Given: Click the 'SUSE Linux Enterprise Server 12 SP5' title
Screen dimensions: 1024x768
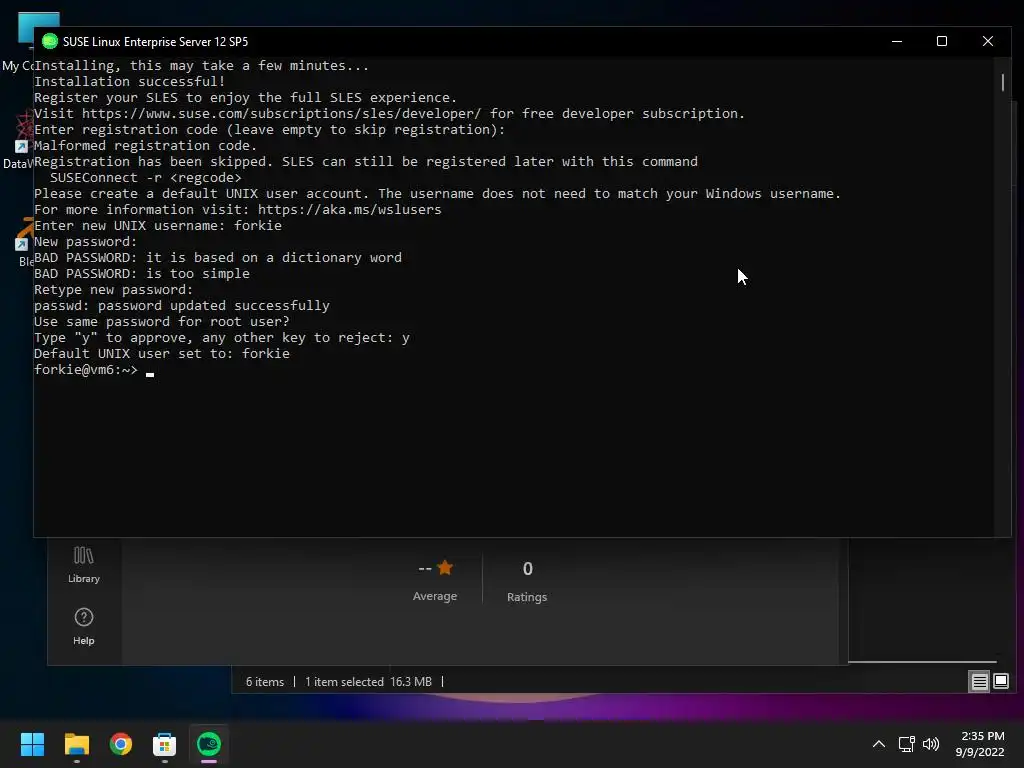Looking at the screenshot, I should 155,42.
